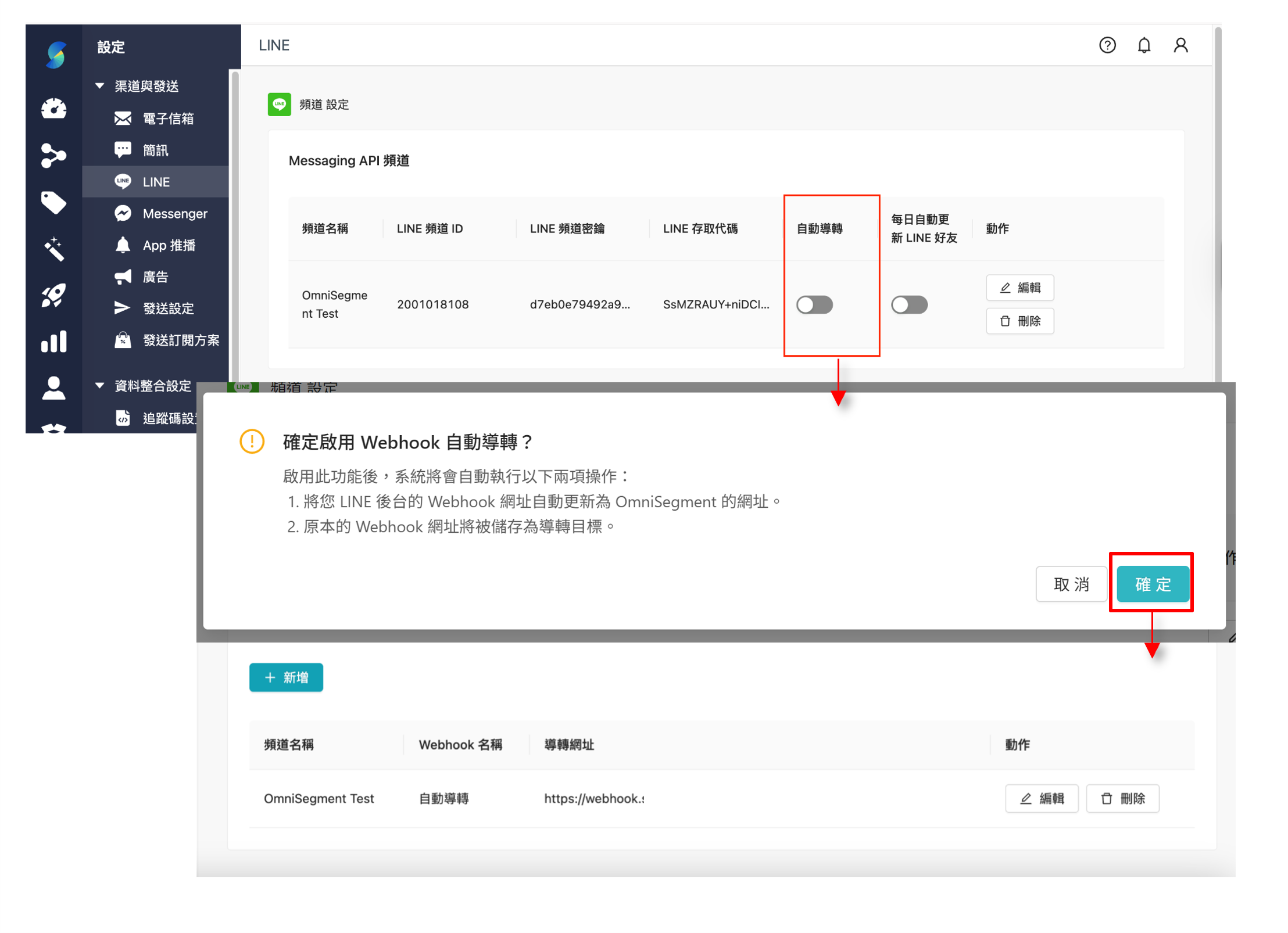Click the tag icon in the sidebar
1288x933 pixels.
pyautogui.click(x=53, y=203)
